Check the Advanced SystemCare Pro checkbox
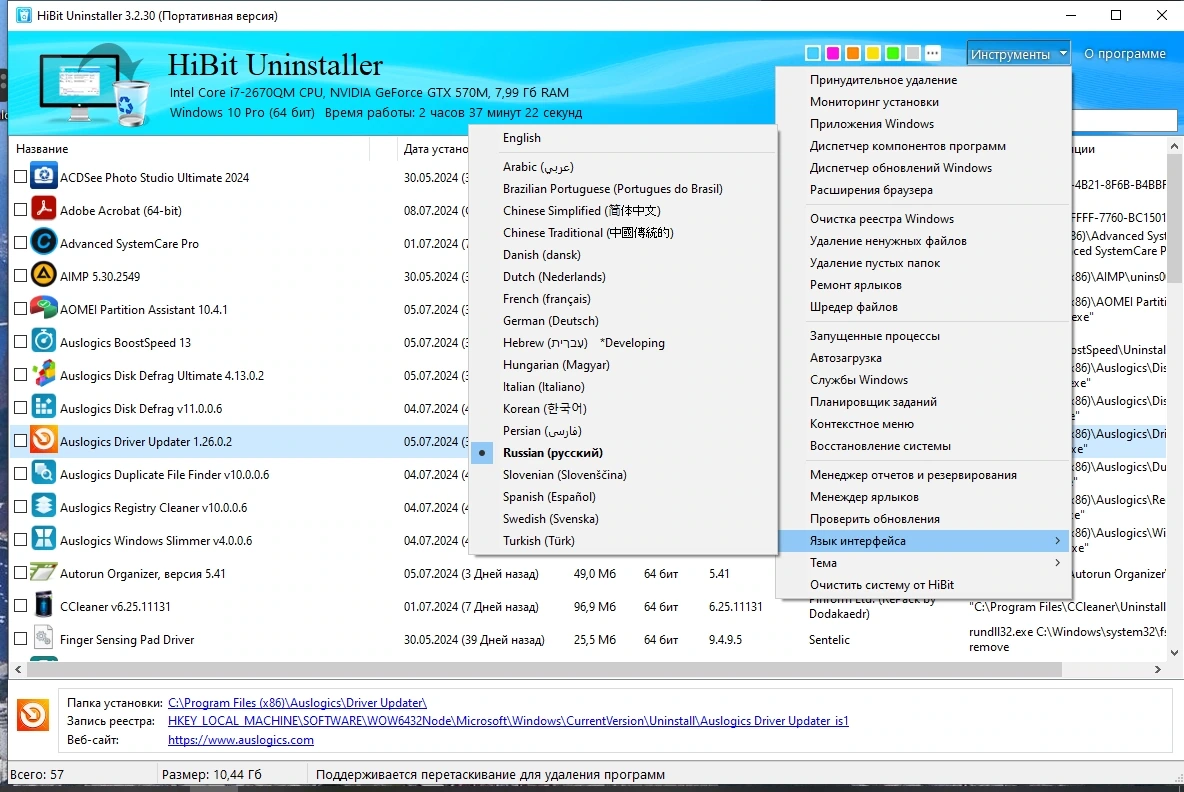This screenshot has width=1184, height=792. click(21, 243)
